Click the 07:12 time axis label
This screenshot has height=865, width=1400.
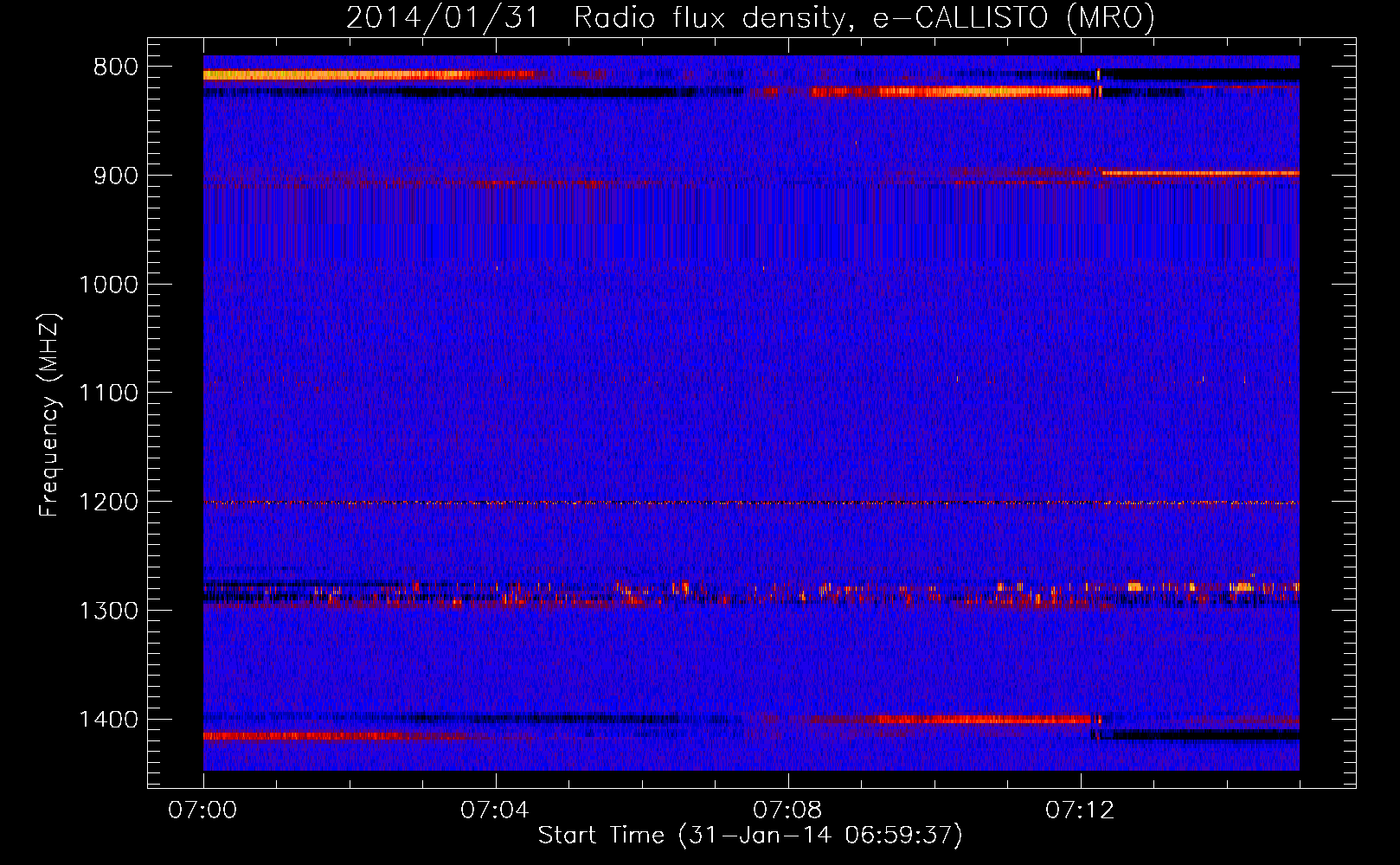[1080, 811]
